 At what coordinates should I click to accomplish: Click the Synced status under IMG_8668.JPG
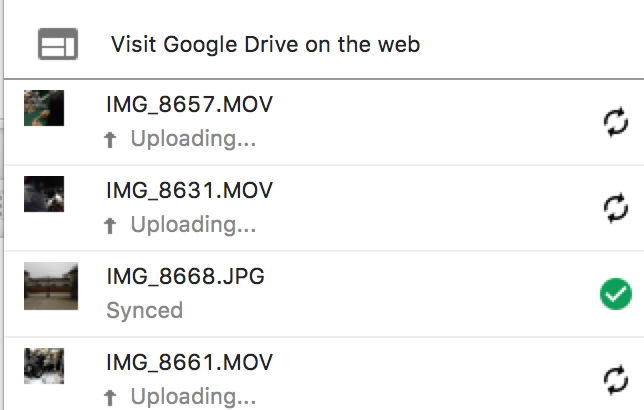click(x=145, y=310)
